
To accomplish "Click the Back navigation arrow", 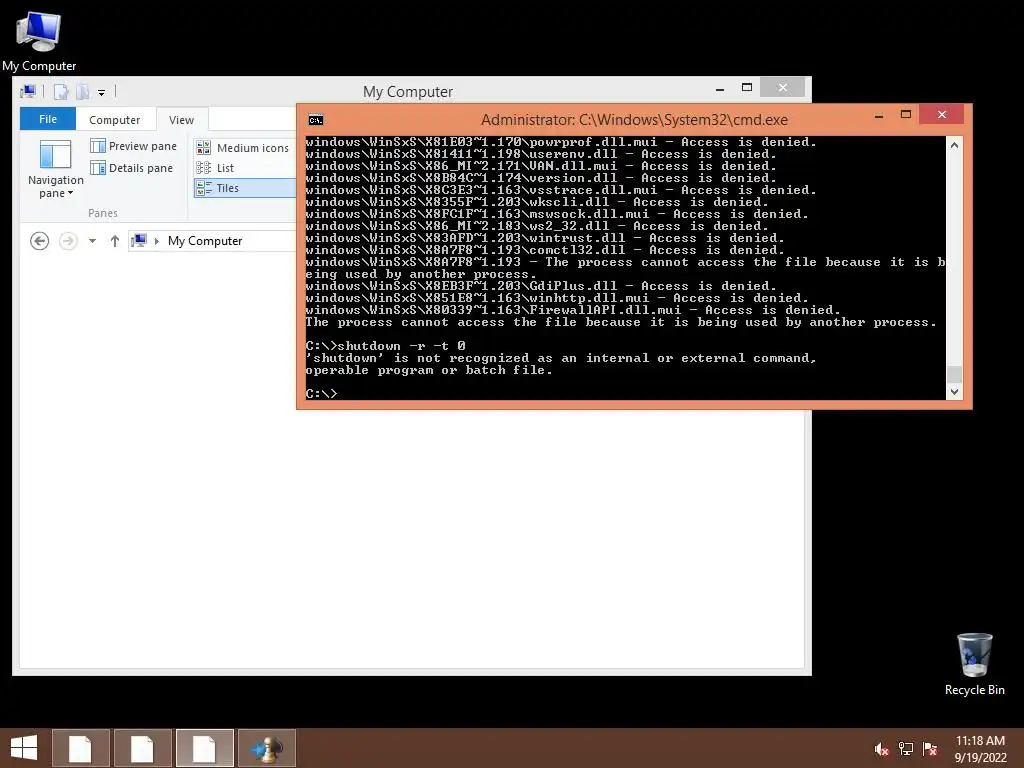I will [x=39, y=241].
